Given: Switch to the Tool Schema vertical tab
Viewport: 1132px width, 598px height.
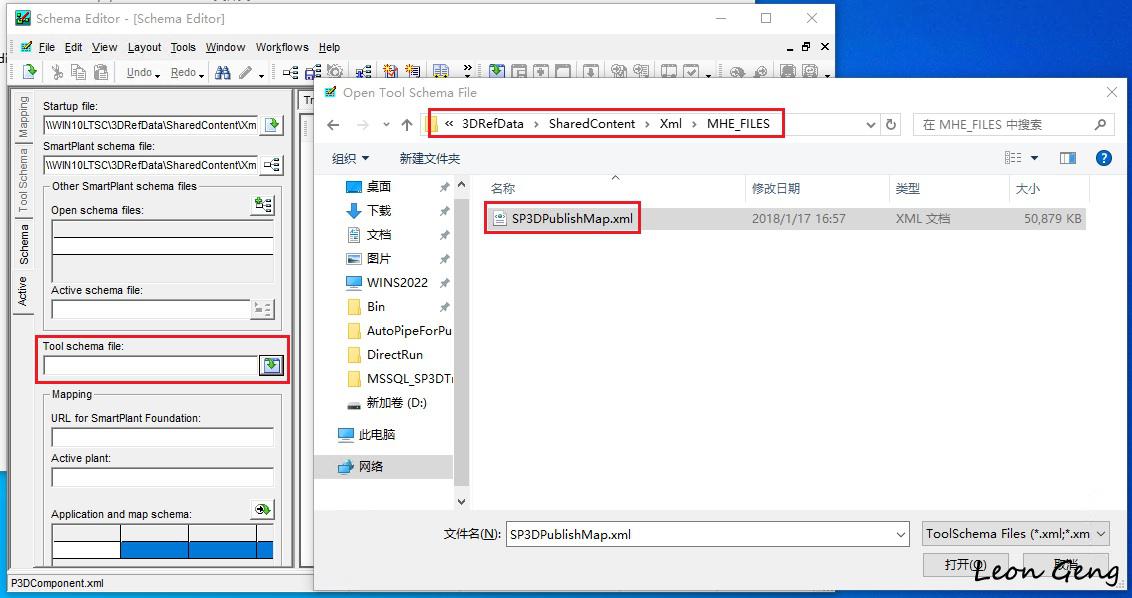Looking at the screenshot, I should [23, 180].
